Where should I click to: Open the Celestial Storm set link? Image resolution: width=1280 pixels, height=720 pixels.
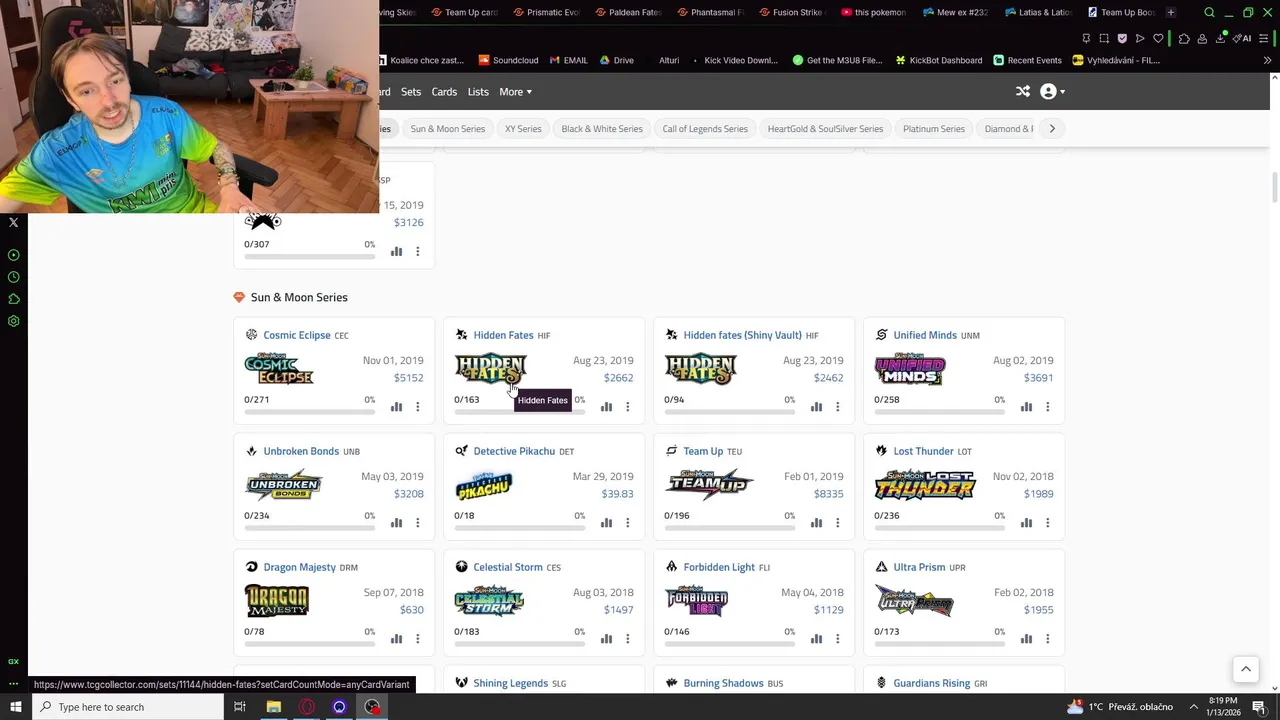click(508, 567)
